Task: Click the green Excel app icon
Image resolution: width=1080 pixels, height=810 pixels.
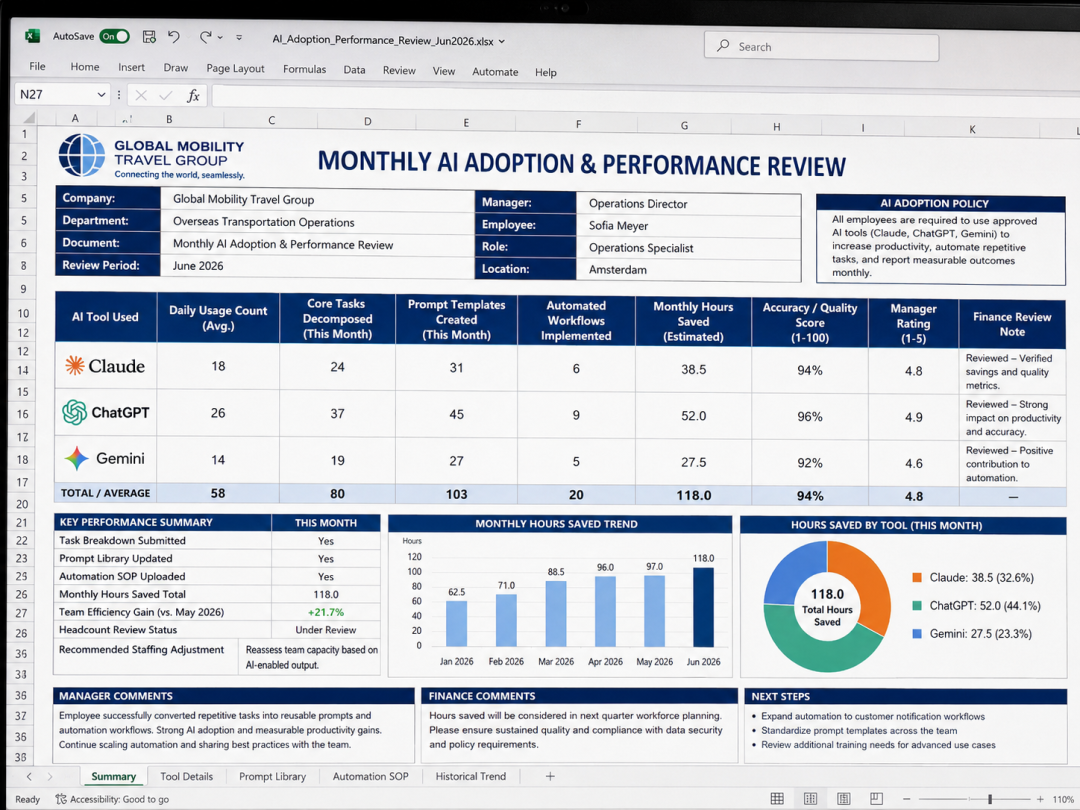Action: pyautogui.click(x=32, y=36)
